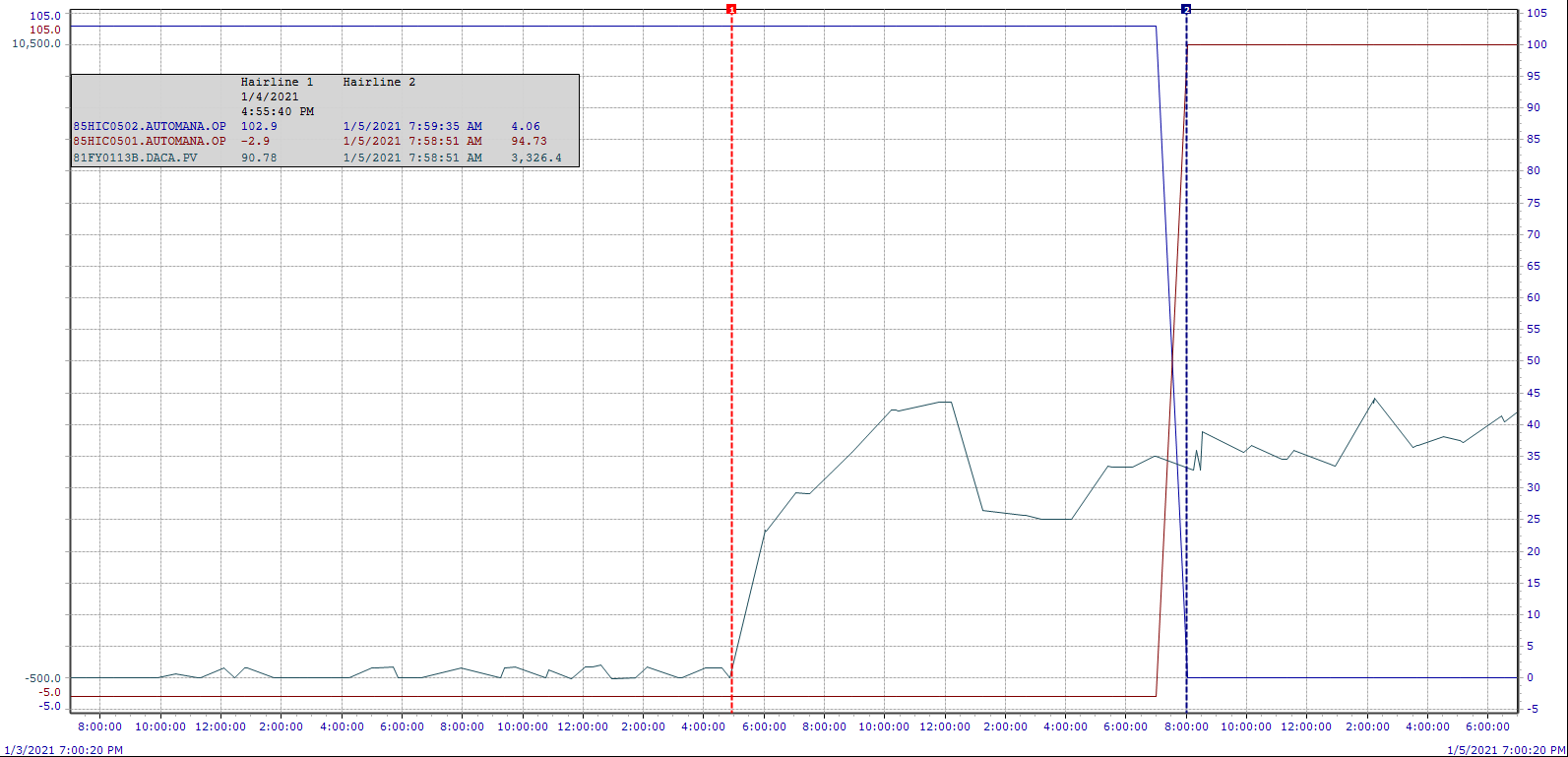Click the right axis label 75
Screen dimensions: 1568x757
1534,203
